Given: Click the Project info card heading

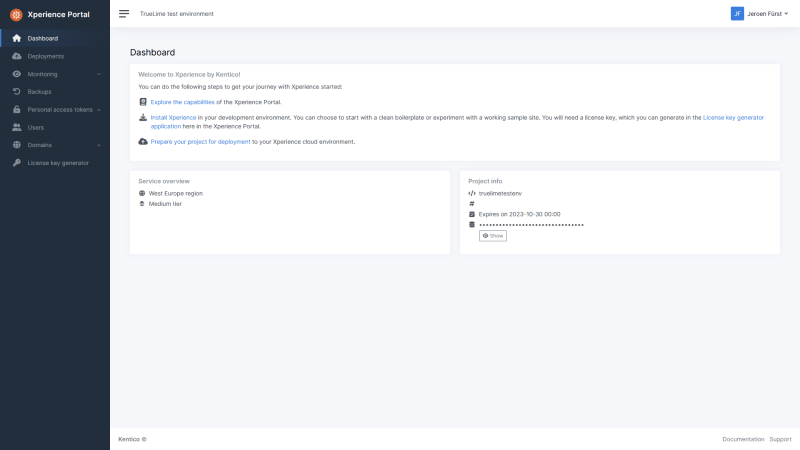Looking at the screenshot, I should coord(485,181).
